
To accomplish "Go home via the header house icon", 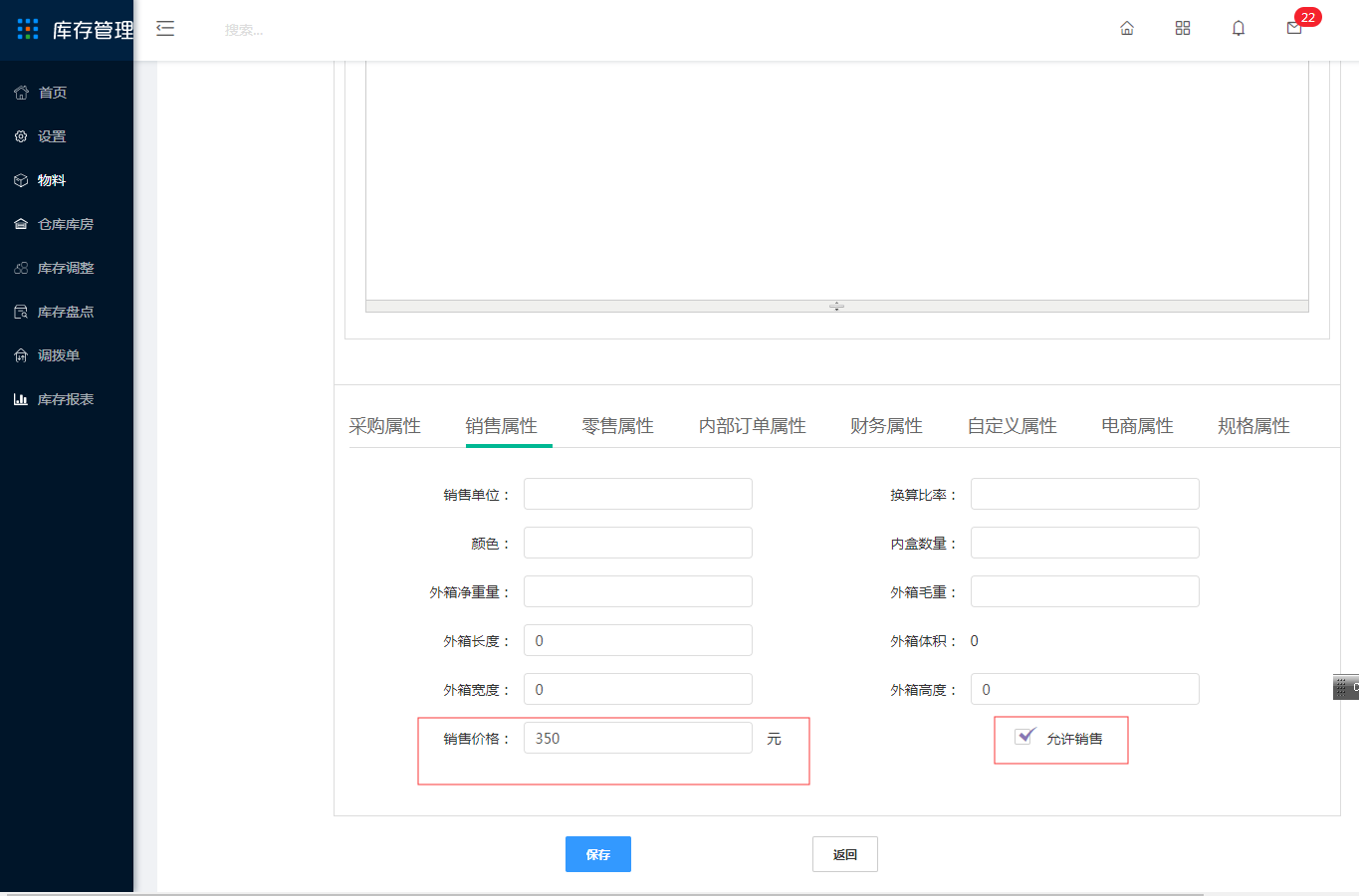I will click(1127, 28).
